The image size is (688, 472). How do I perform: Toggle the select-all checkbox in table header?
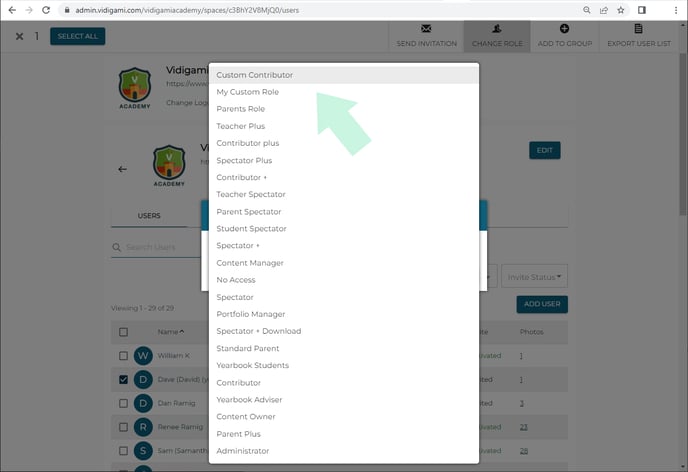click(x=123, y=332)
